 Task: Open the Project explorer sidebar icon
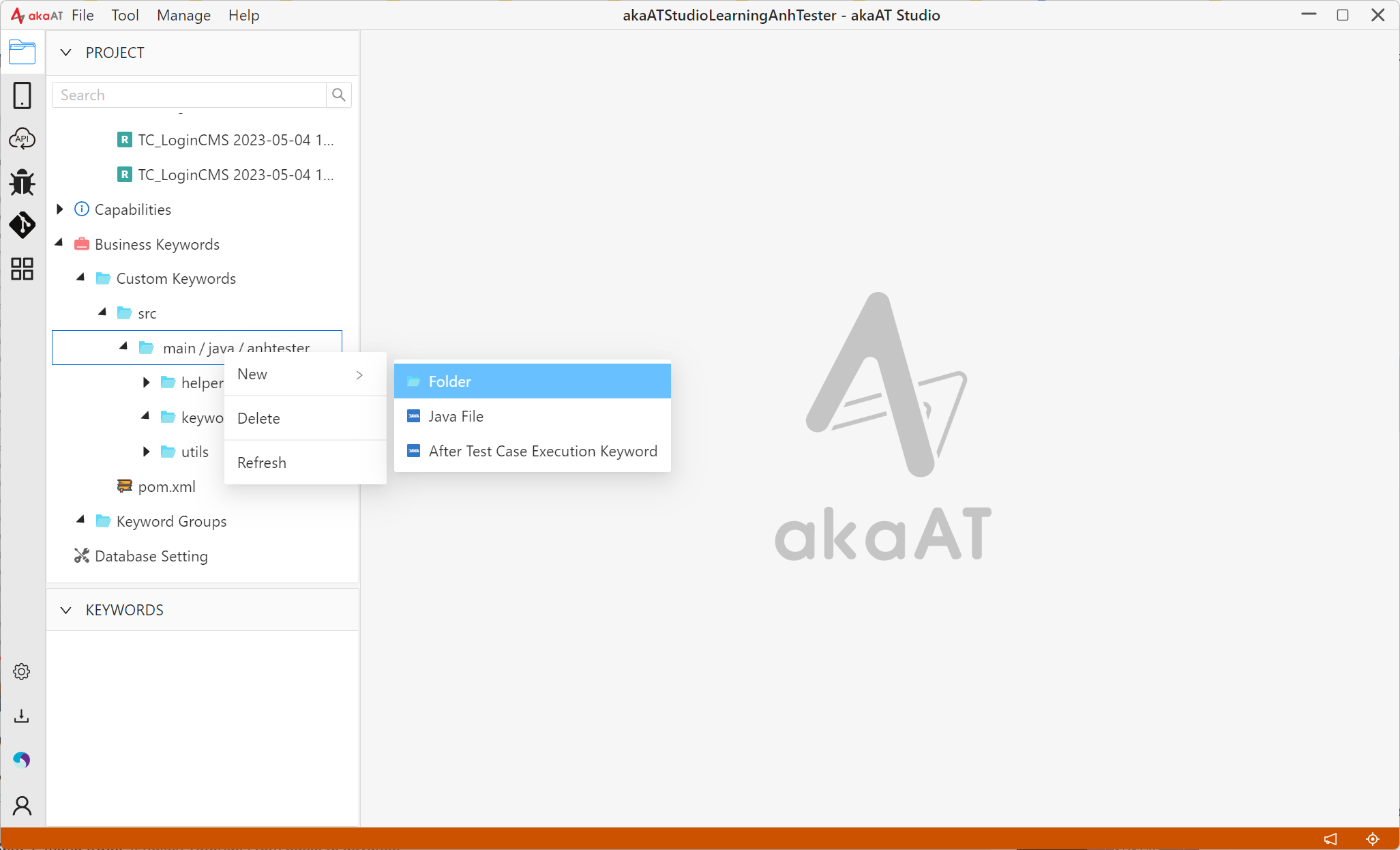click(23, 52)
